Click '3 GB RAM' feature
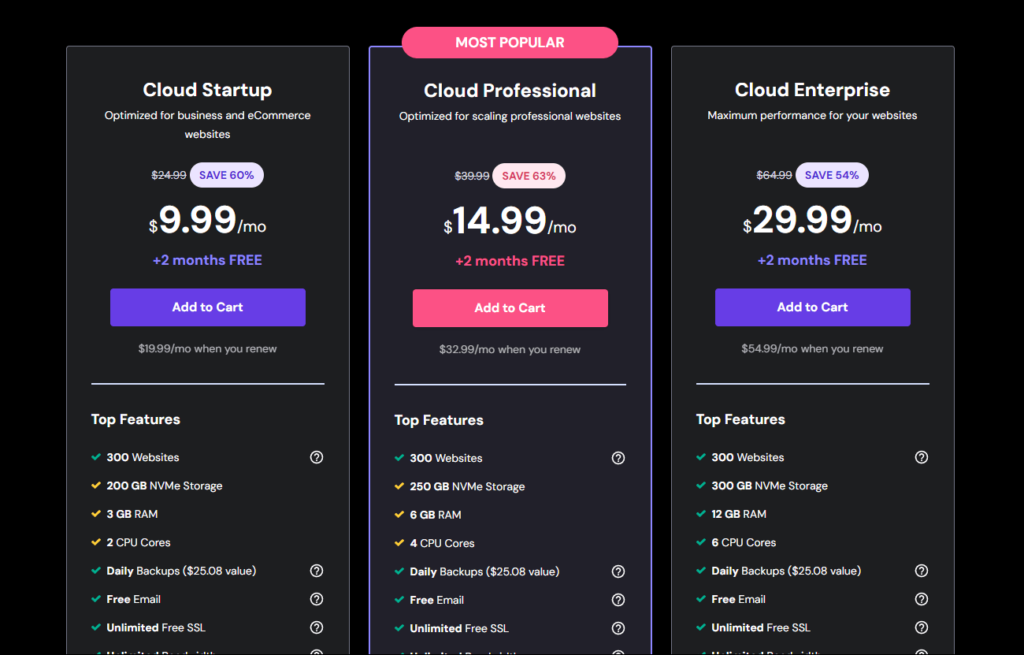Image resolution: width=1024 pixels, height=655 pixels. point(132,514)
